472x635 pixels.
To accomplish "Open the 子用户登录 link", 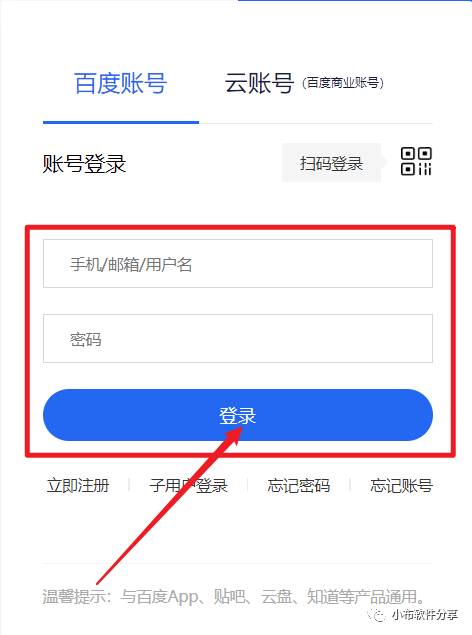I will tap(189, 485).
